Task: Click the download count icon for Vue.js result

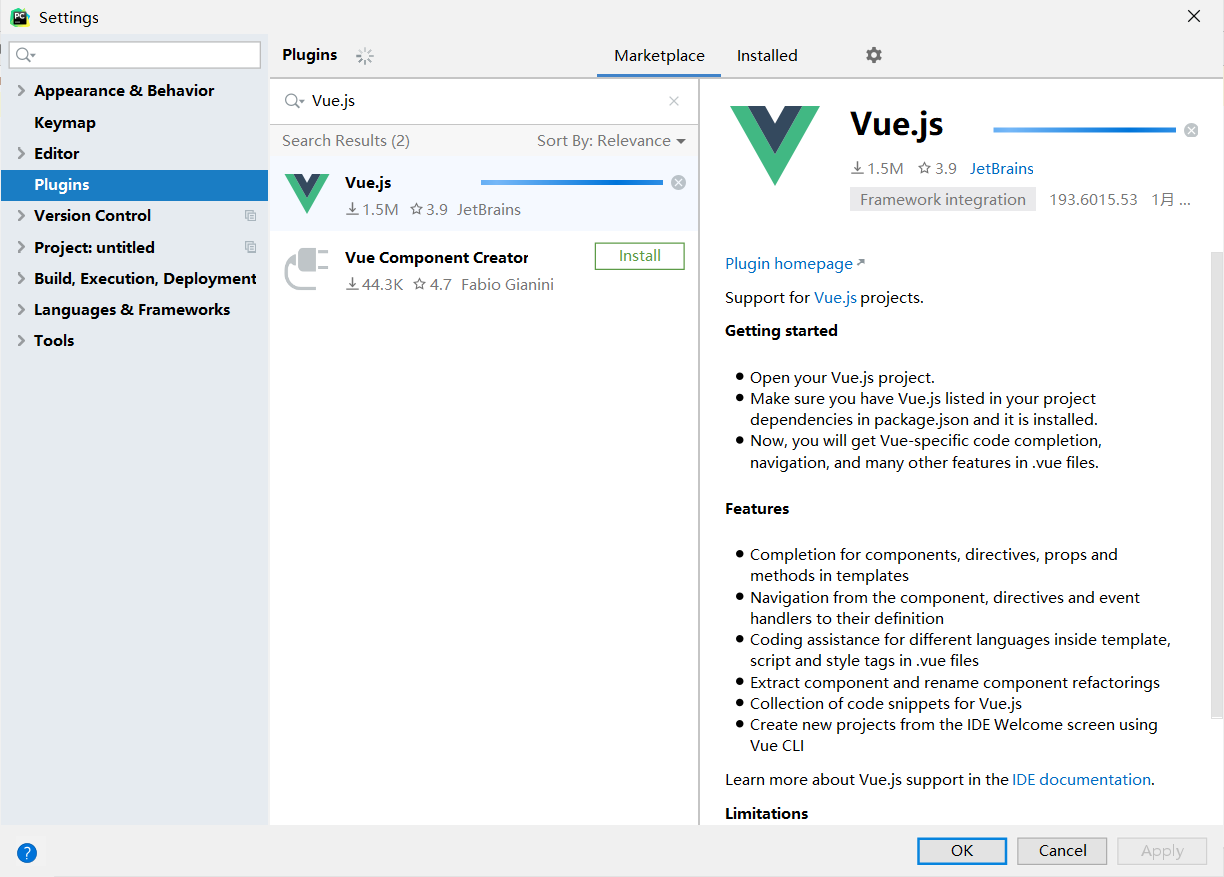Action: pos(352,210)
